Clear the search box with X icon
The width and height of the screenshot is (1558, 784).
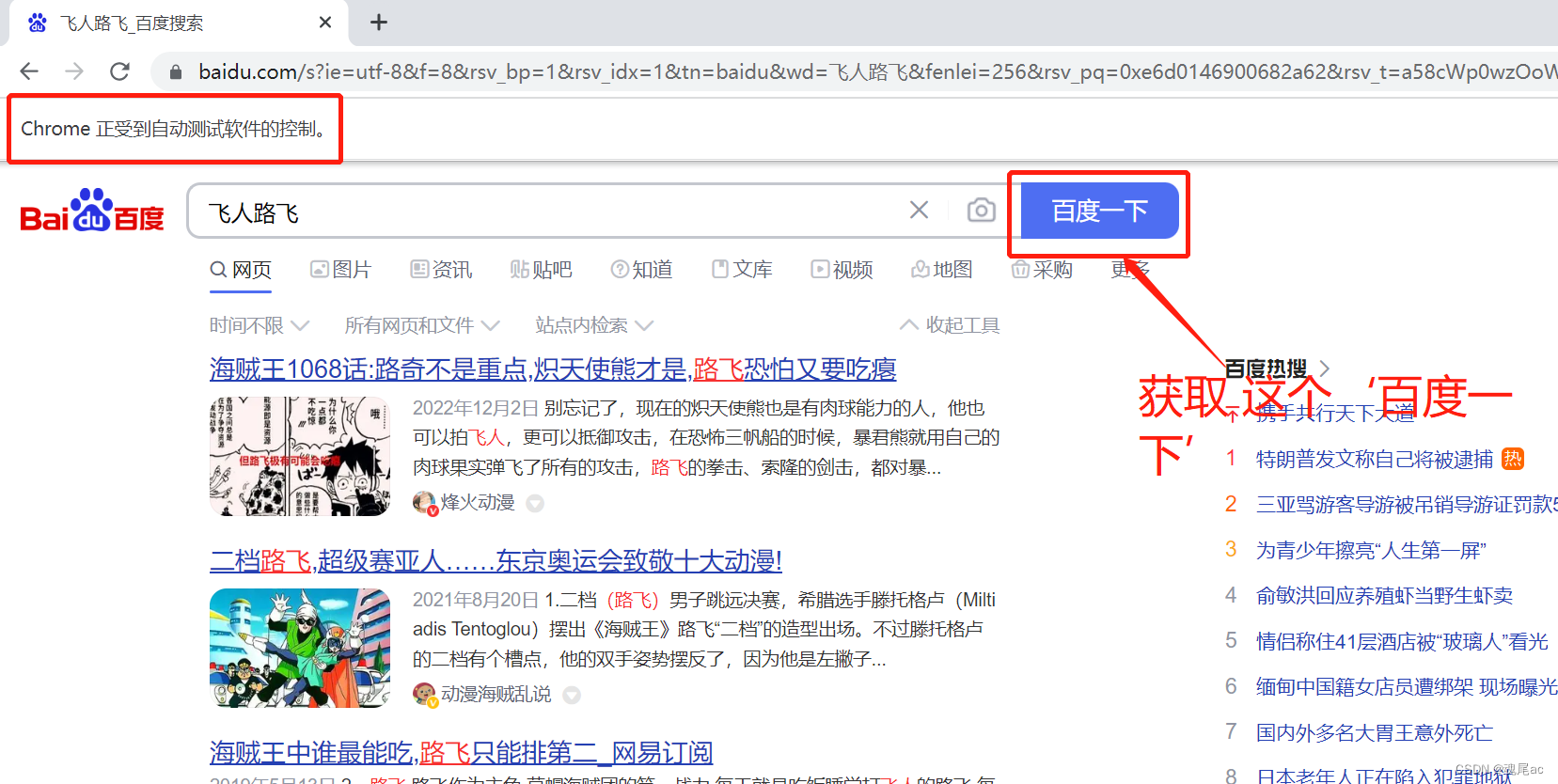point(920,211)
